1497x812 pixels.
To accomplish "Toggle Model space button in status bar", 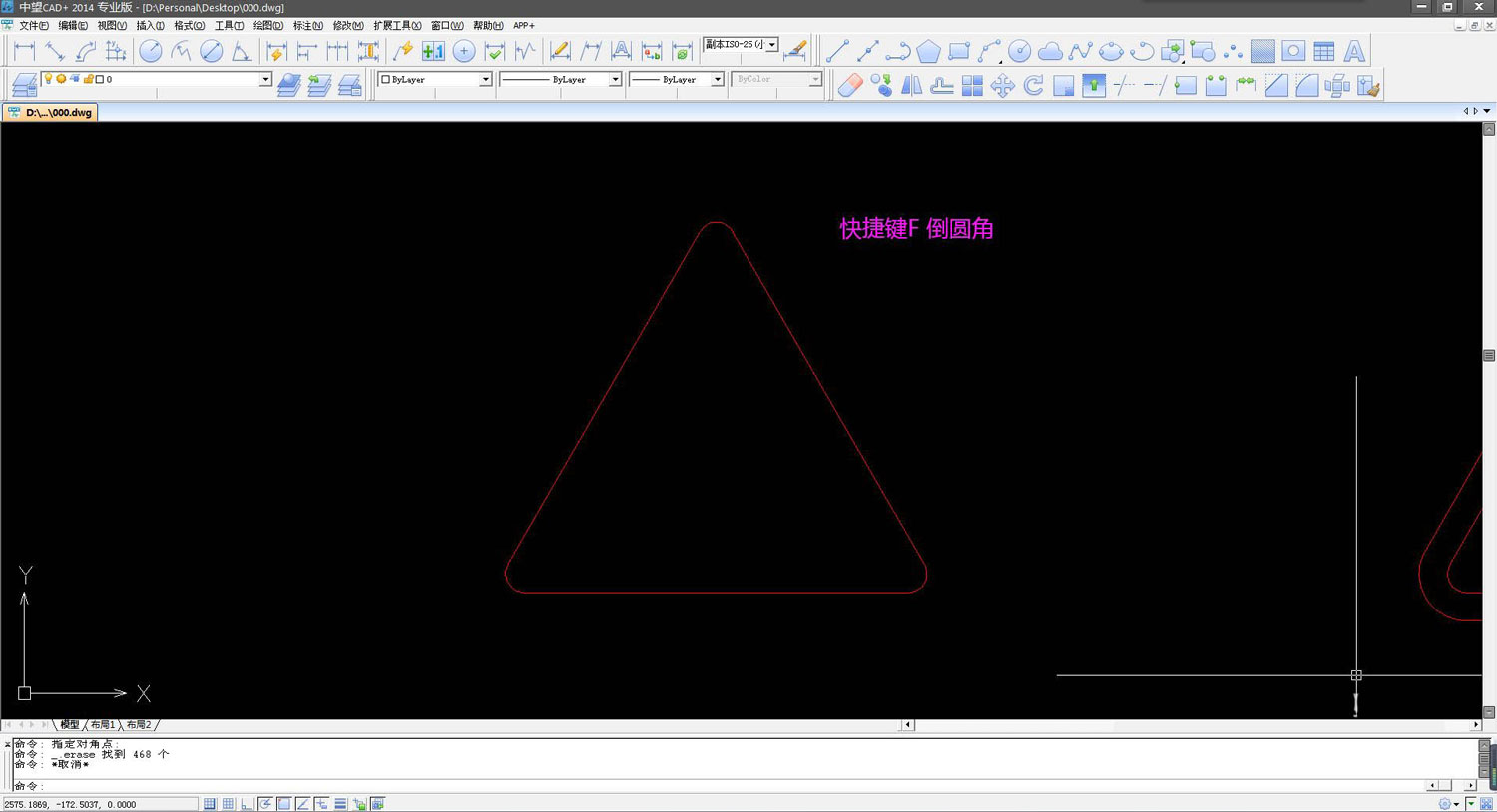I will pos(378,804).
